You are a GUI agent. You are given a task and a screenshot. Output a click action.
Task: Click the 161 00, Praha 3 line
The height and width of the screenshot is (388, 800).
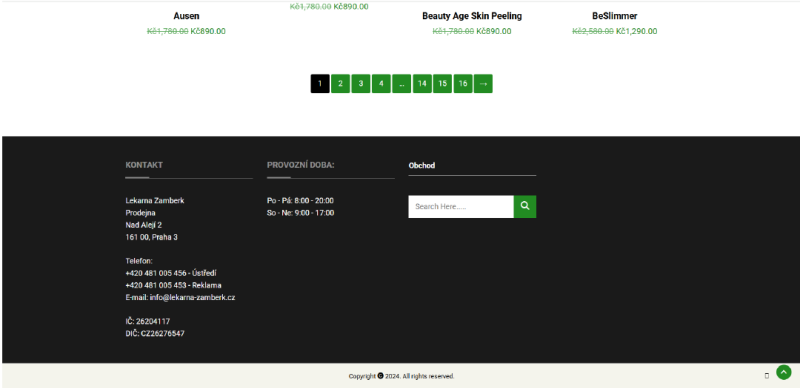tap(152, 237)
